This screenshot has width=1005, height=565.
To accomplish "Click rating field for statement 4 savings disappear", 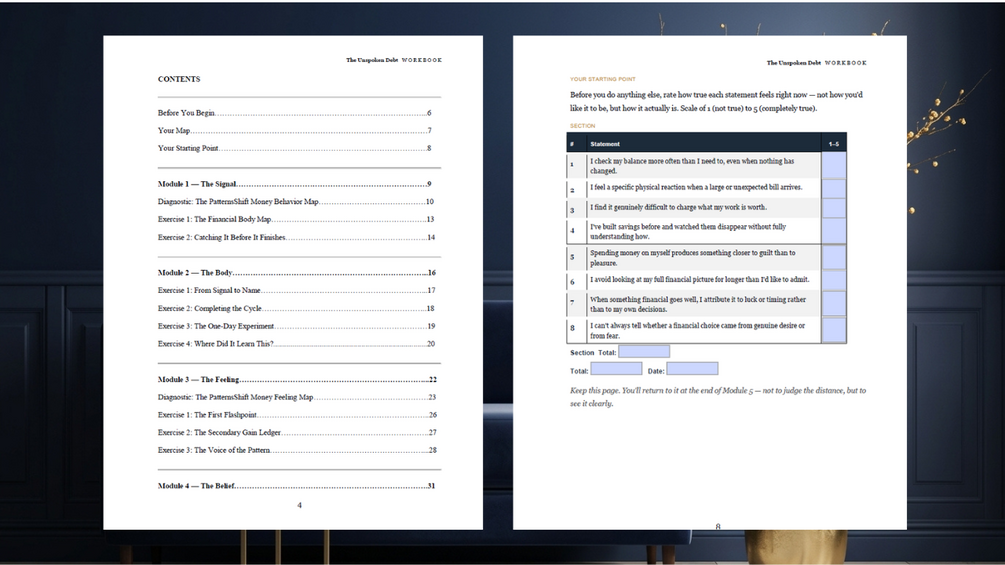I will (834, 231).
